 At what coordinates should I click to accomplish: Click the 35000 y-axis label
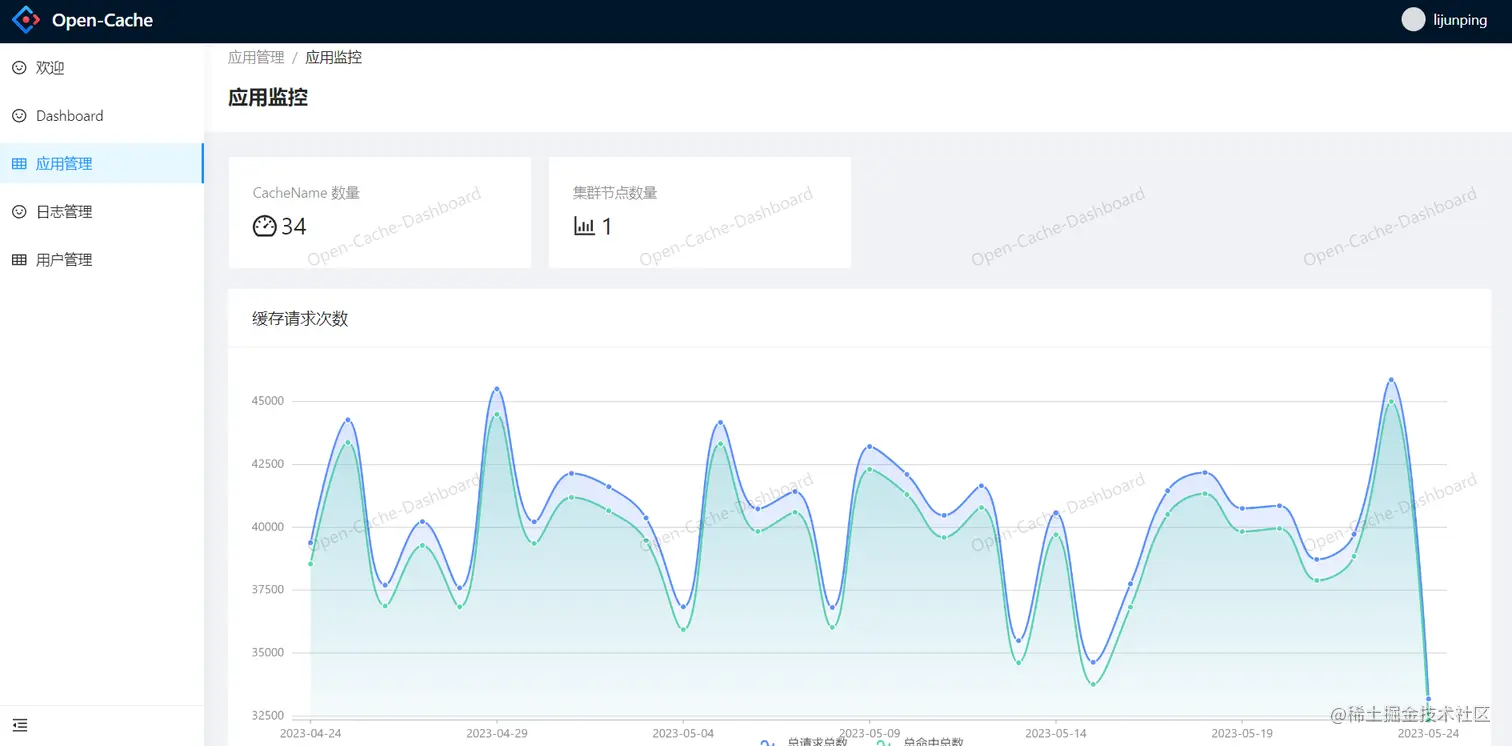(x=268, y=653)
